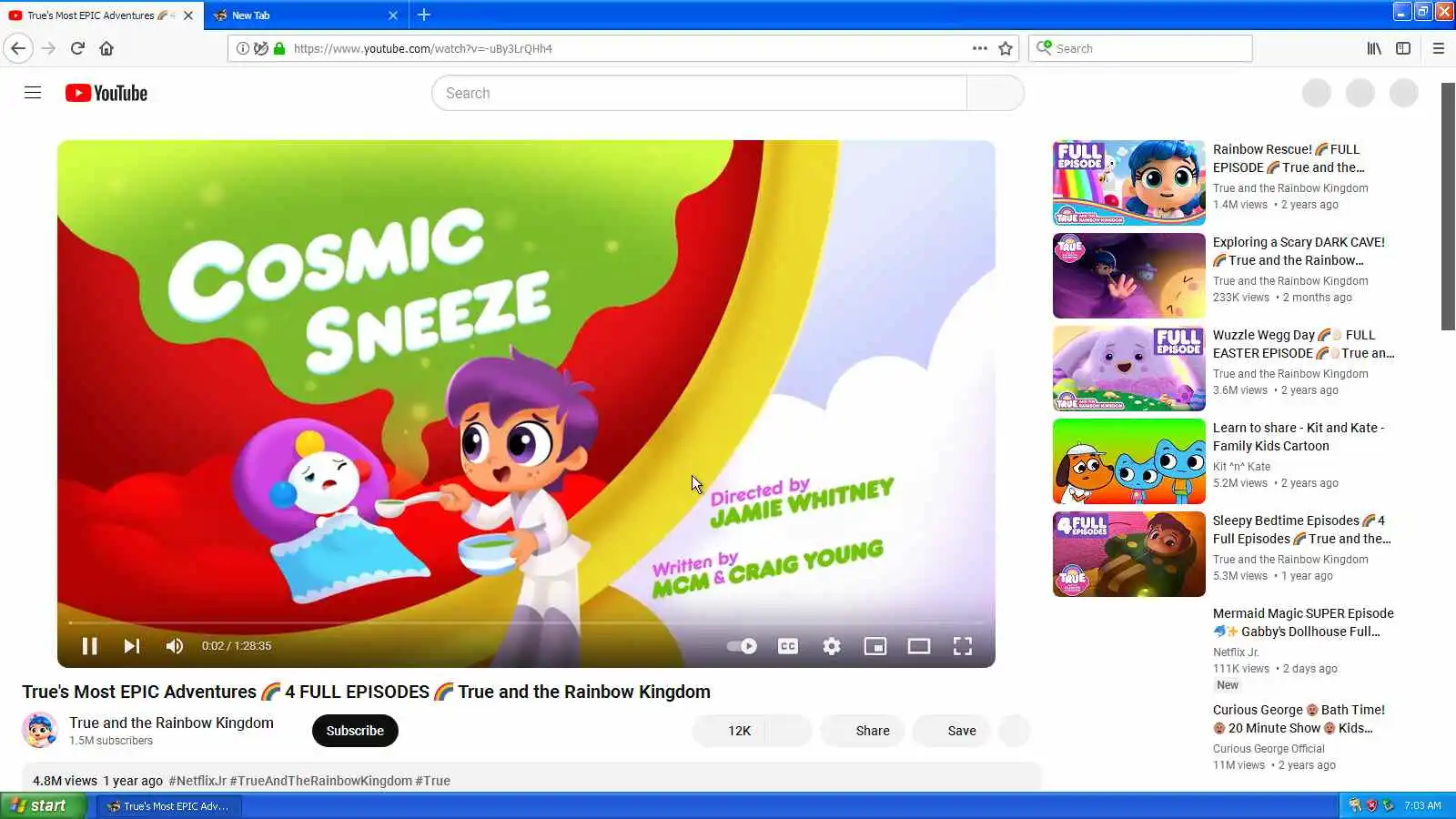Screen dimensions: 1456x819
Task: Open Mermaid Magic SUPER Episode title
Action: pyautogui.click(x=1303, y=622)
